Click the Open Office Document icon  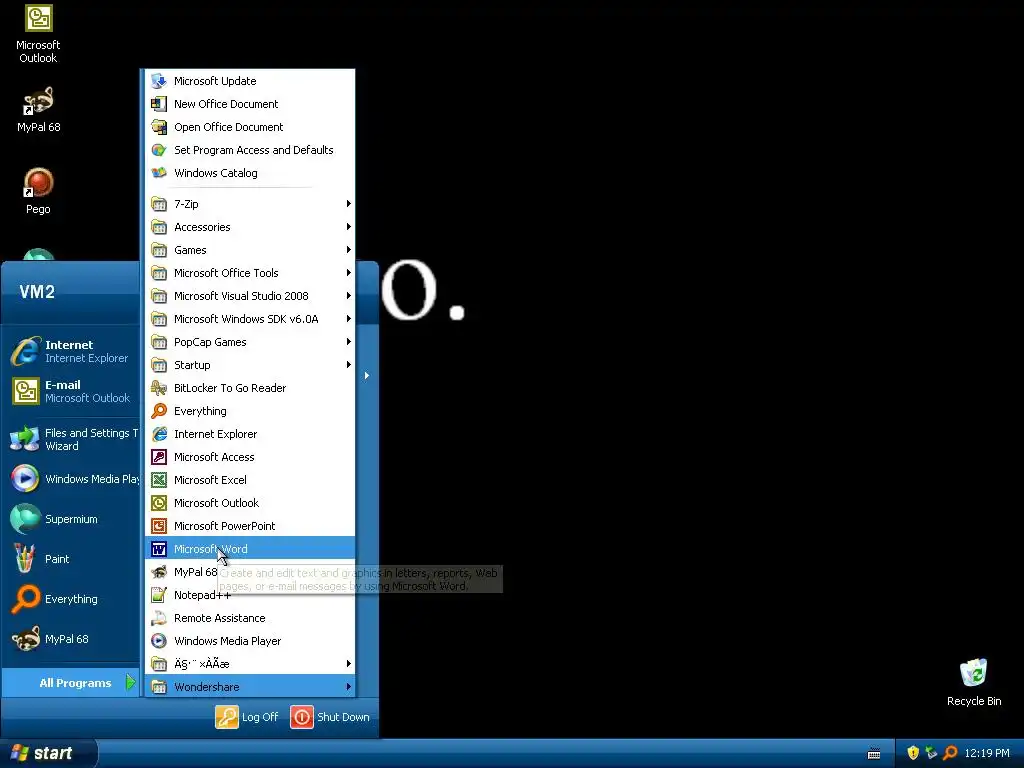click(x=159, y=127)
